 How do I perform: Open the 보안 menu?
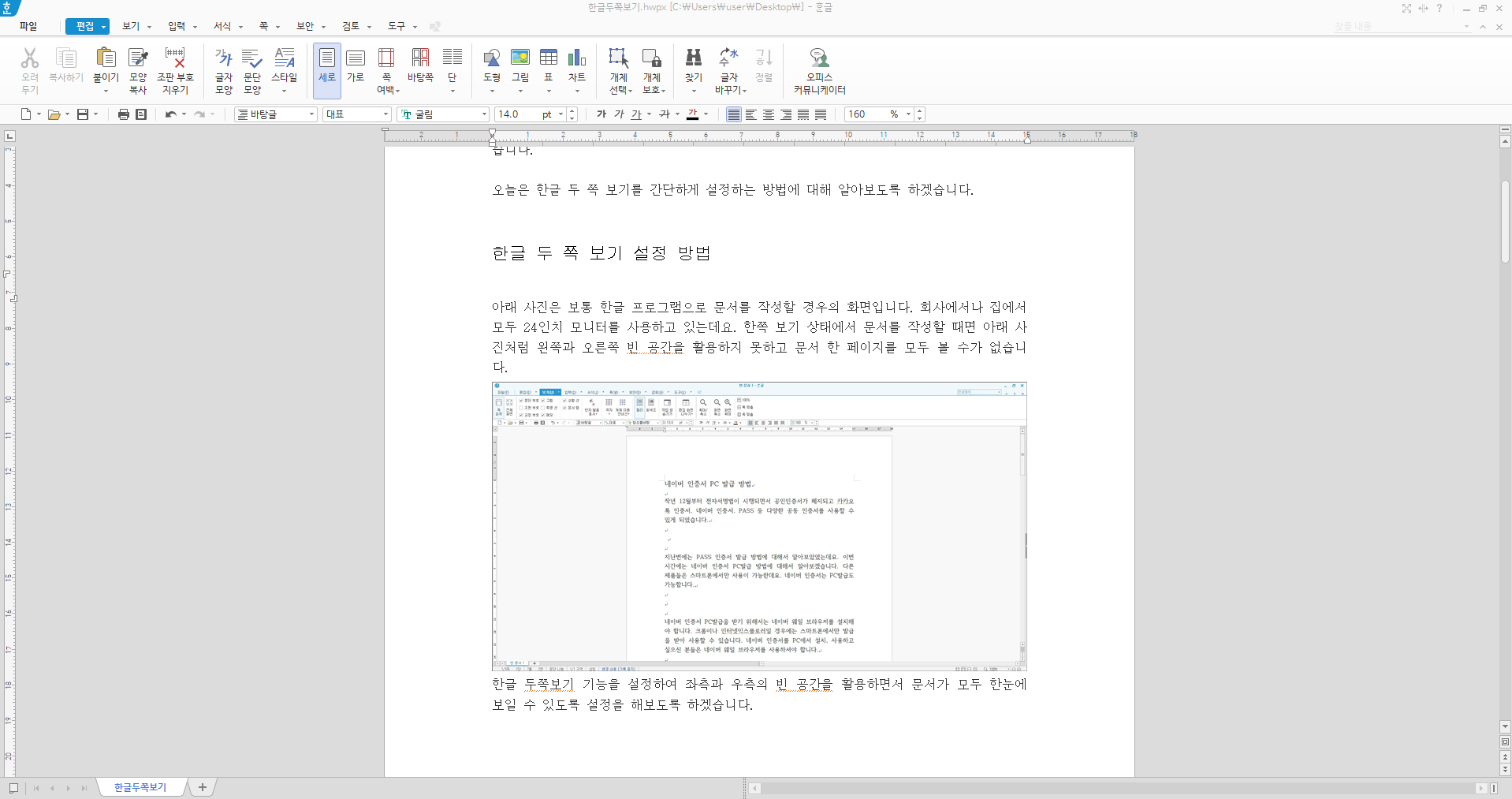pos(305,26)
